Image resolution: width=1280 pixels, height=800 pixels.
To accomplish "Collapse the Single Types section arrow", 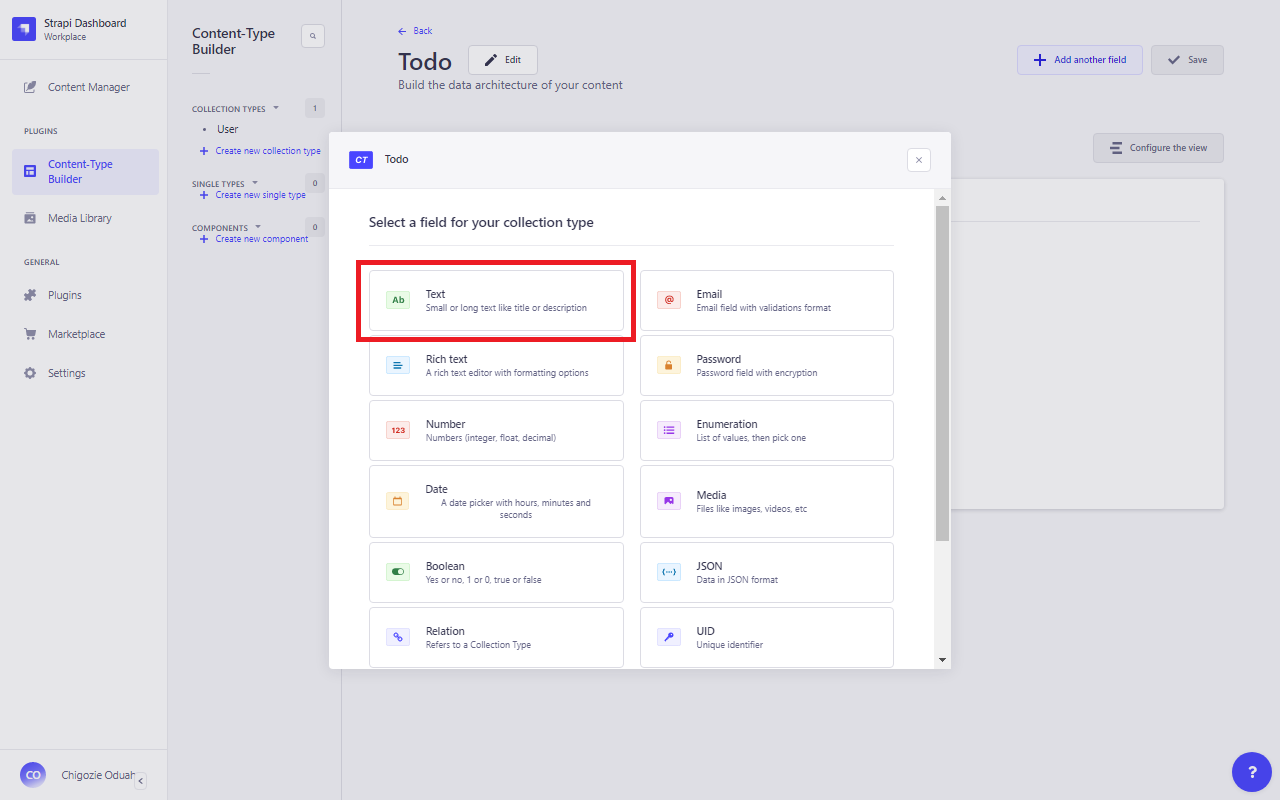I will pos(254,183).
